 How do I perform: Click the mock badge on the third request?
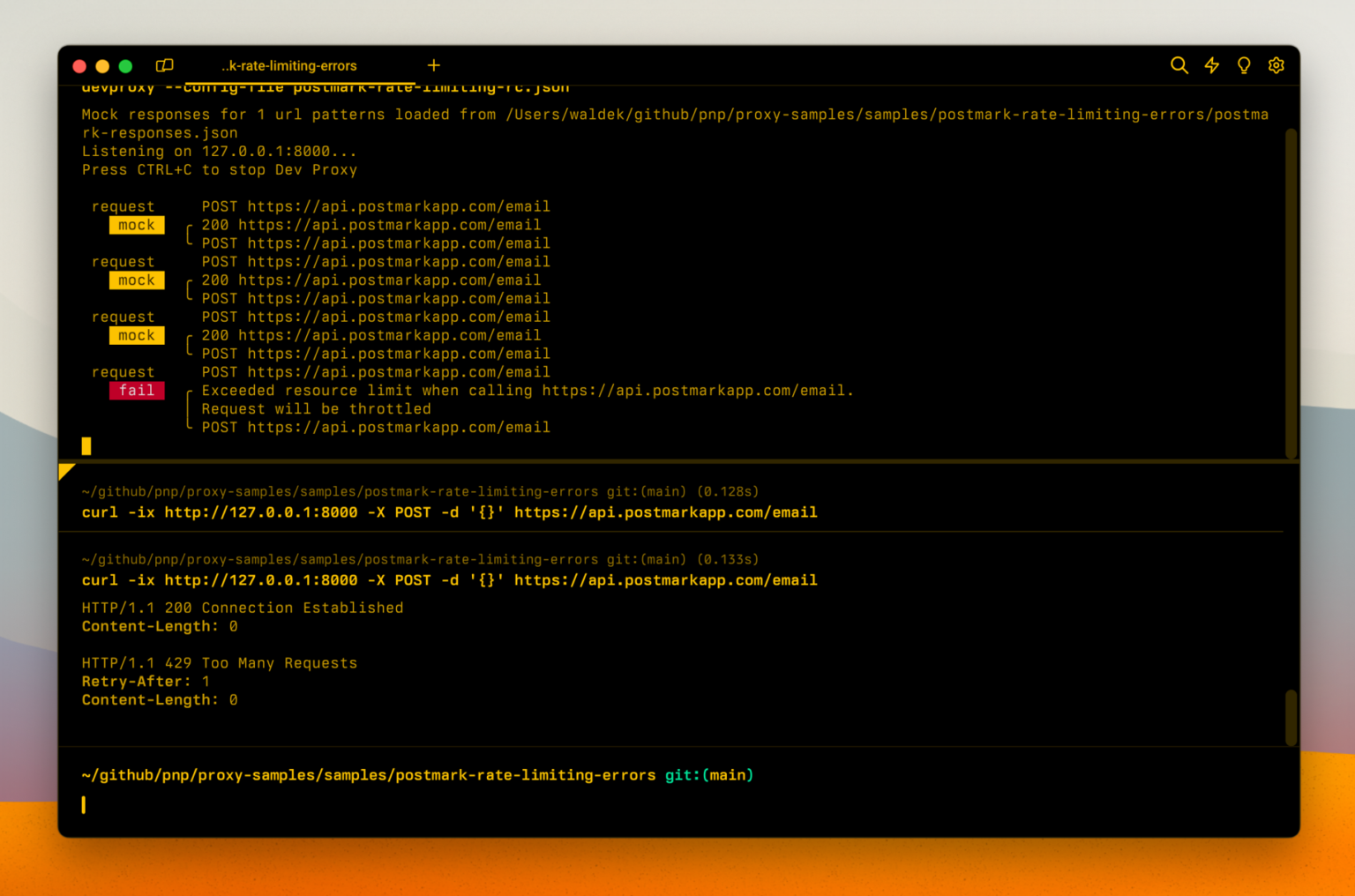pyautogui.click(x=137, y=335)
